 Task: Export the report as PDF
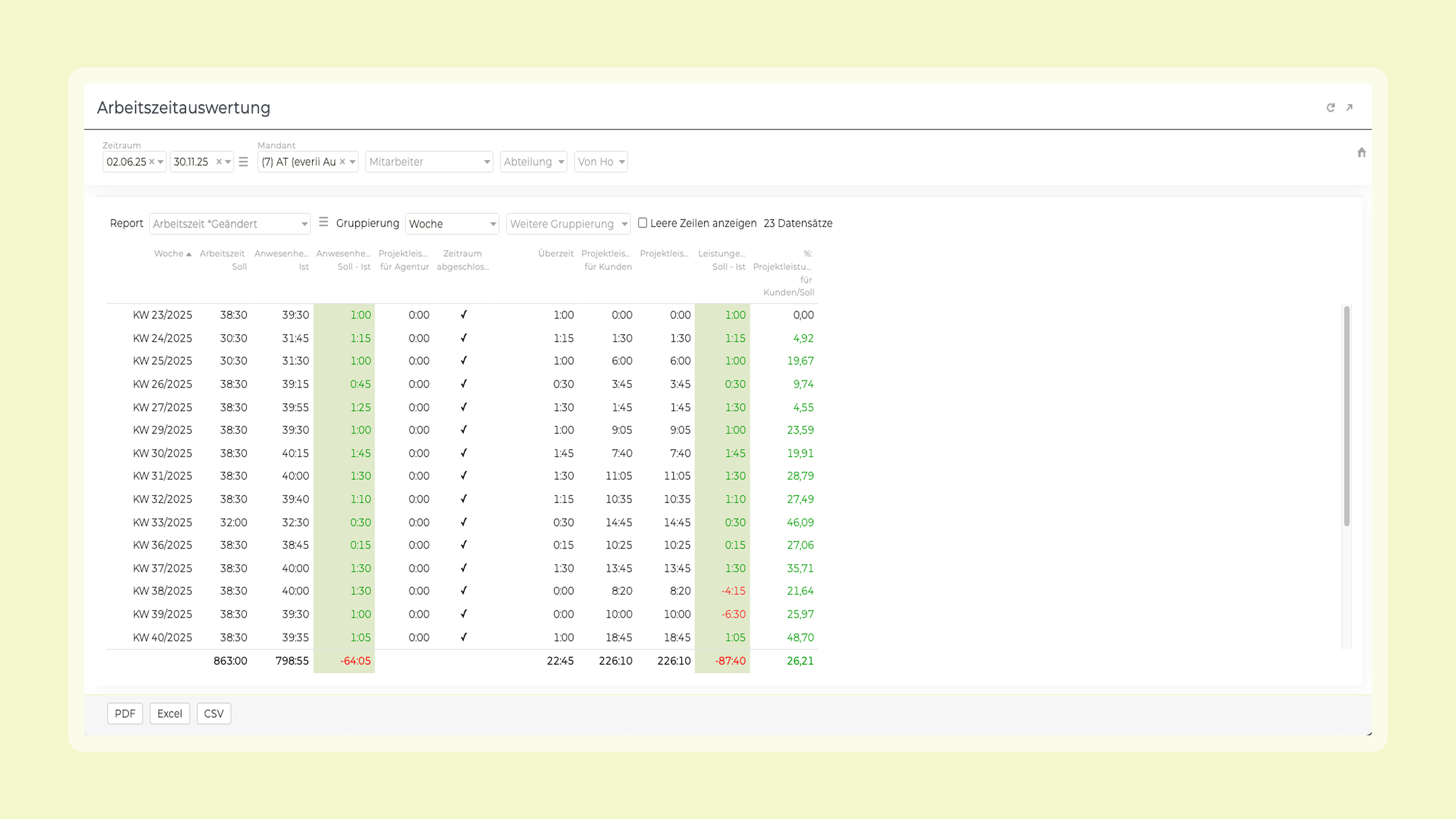125,713
